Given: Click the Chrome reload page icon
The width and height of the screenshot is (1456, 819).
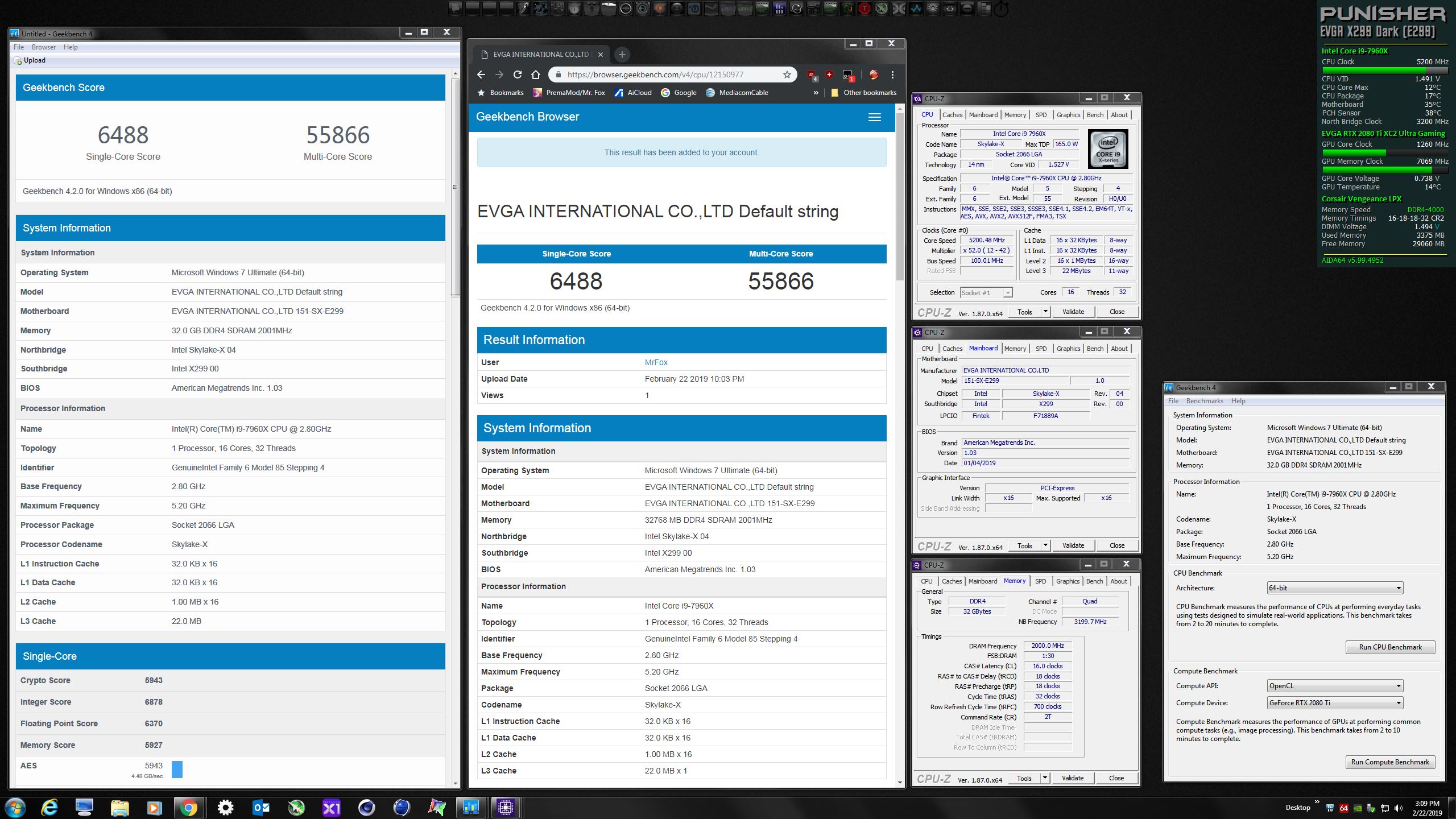Looking at the screenshot, I should pos(517,75).
